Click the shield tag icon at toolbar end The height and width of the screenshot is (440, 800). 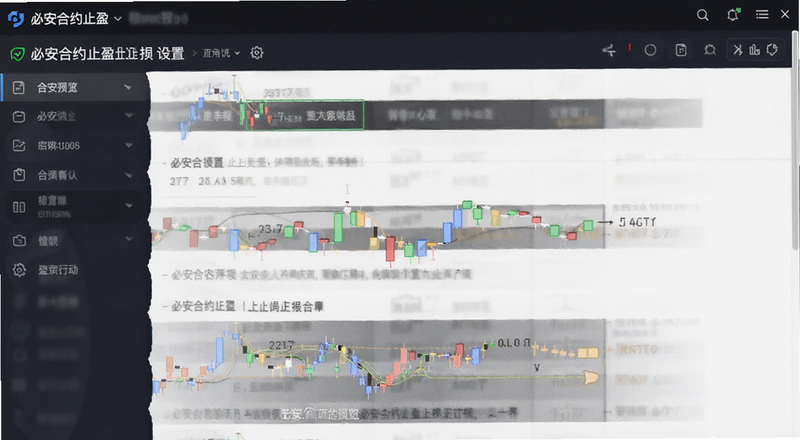(x=772, y=50)
